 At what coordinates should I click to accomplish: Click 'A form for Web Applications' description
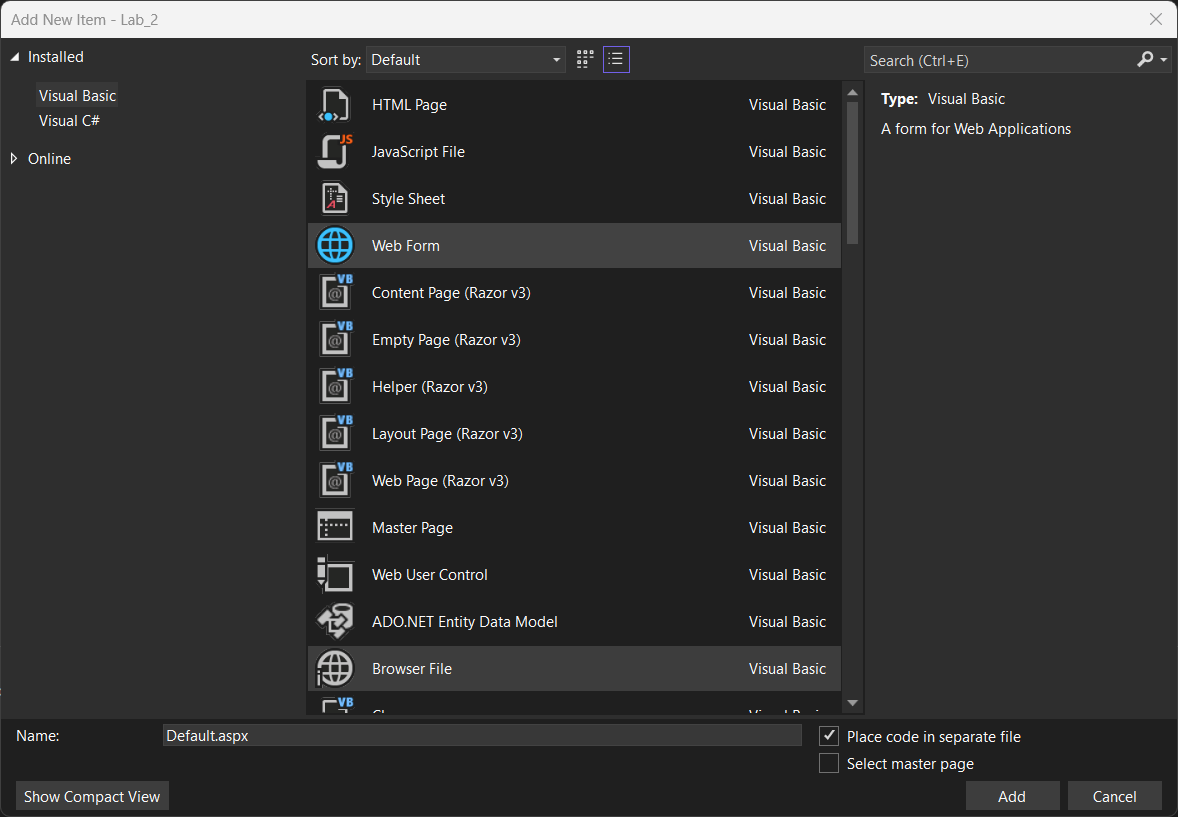pos(976,129)
